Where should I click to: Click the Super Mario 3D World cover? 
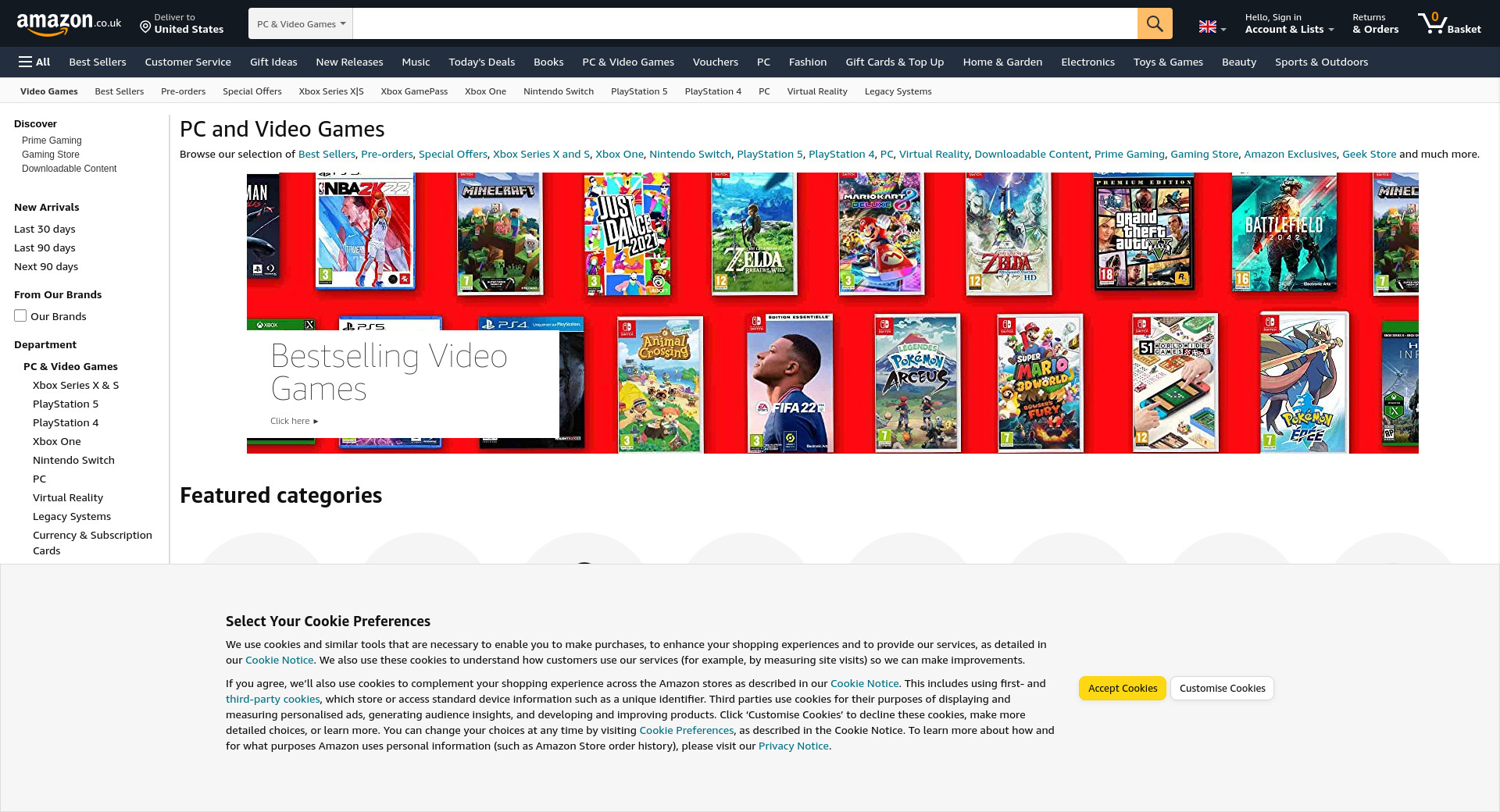[x=1040, y=383]
